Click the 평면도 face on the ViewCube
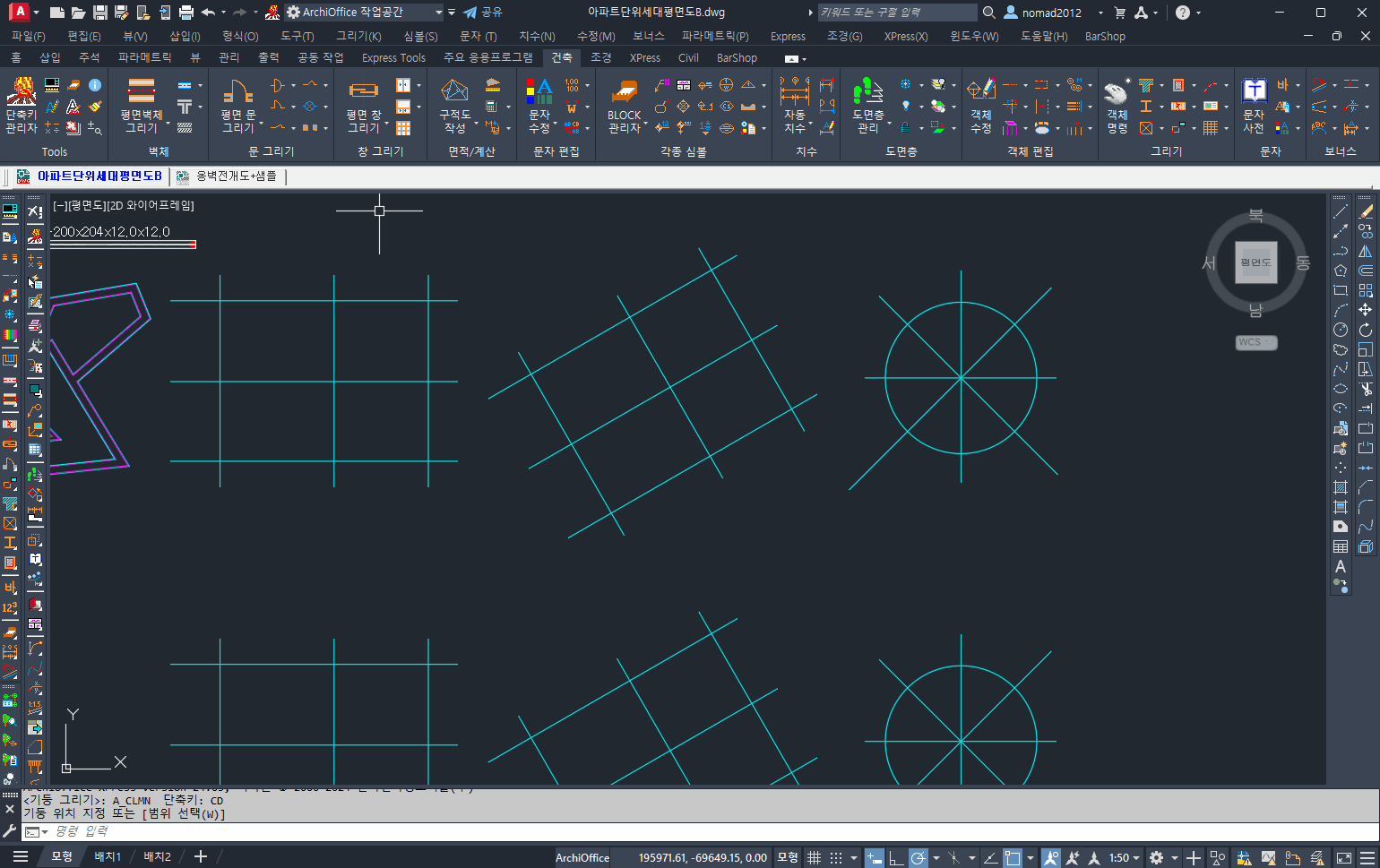1380x868 pixels. tap(1255, 262)
